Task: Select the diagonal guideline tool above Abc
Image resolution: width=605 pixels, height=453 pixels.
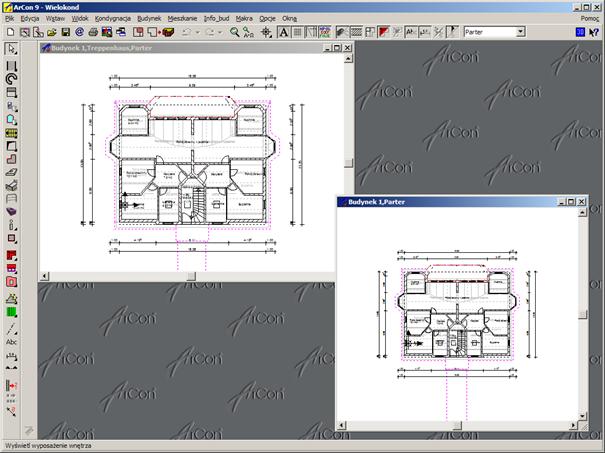Action: [x=12, y=329]
